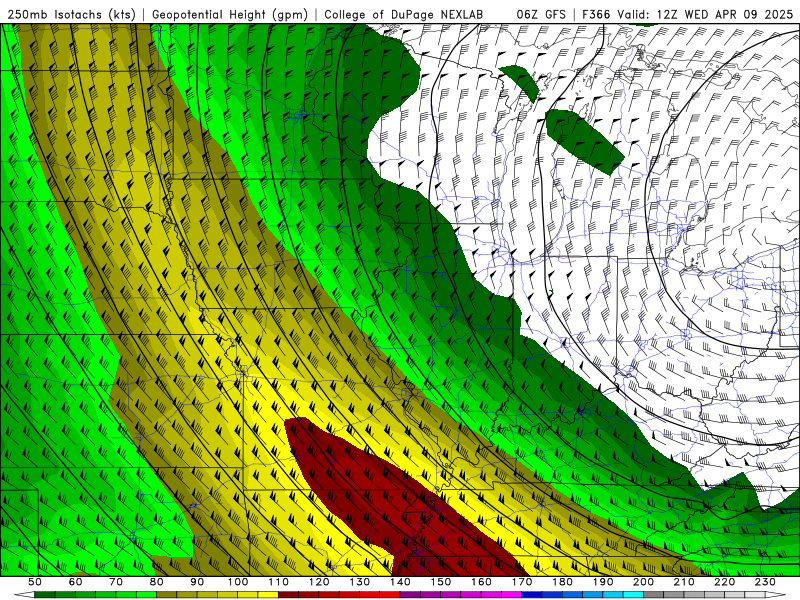The image size is (800, 600).
Task: Select the bright yellow swatch just before 110
Action: tap(268, 594)
